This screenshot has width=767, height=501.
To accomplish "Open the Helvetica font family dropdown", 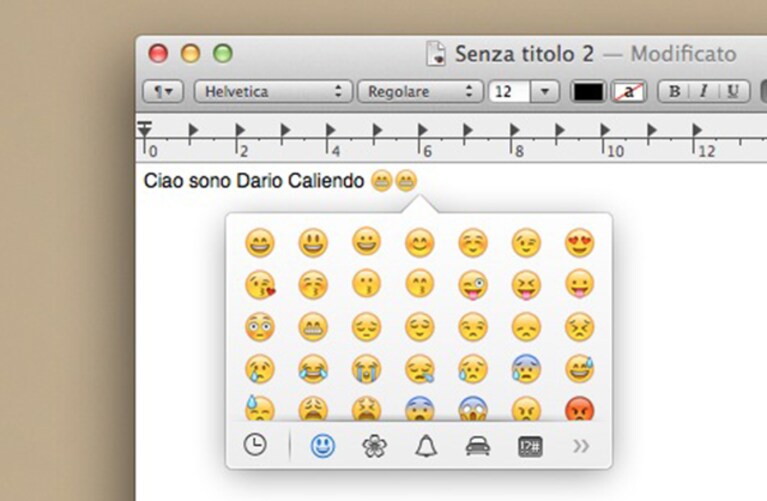I will pos(273,91).
